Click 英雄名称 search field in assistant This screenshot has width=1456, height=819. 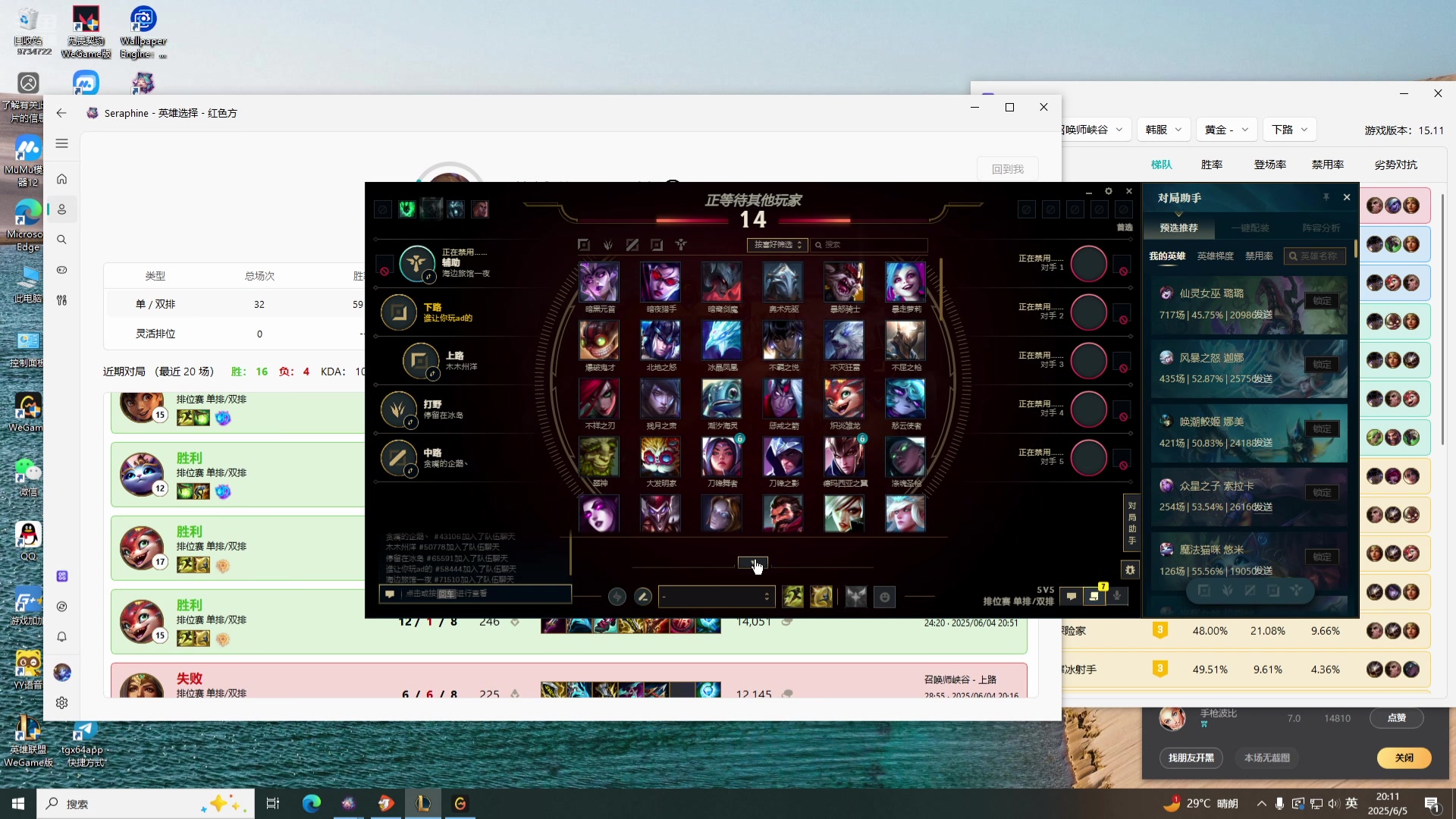pos(1315,256)
